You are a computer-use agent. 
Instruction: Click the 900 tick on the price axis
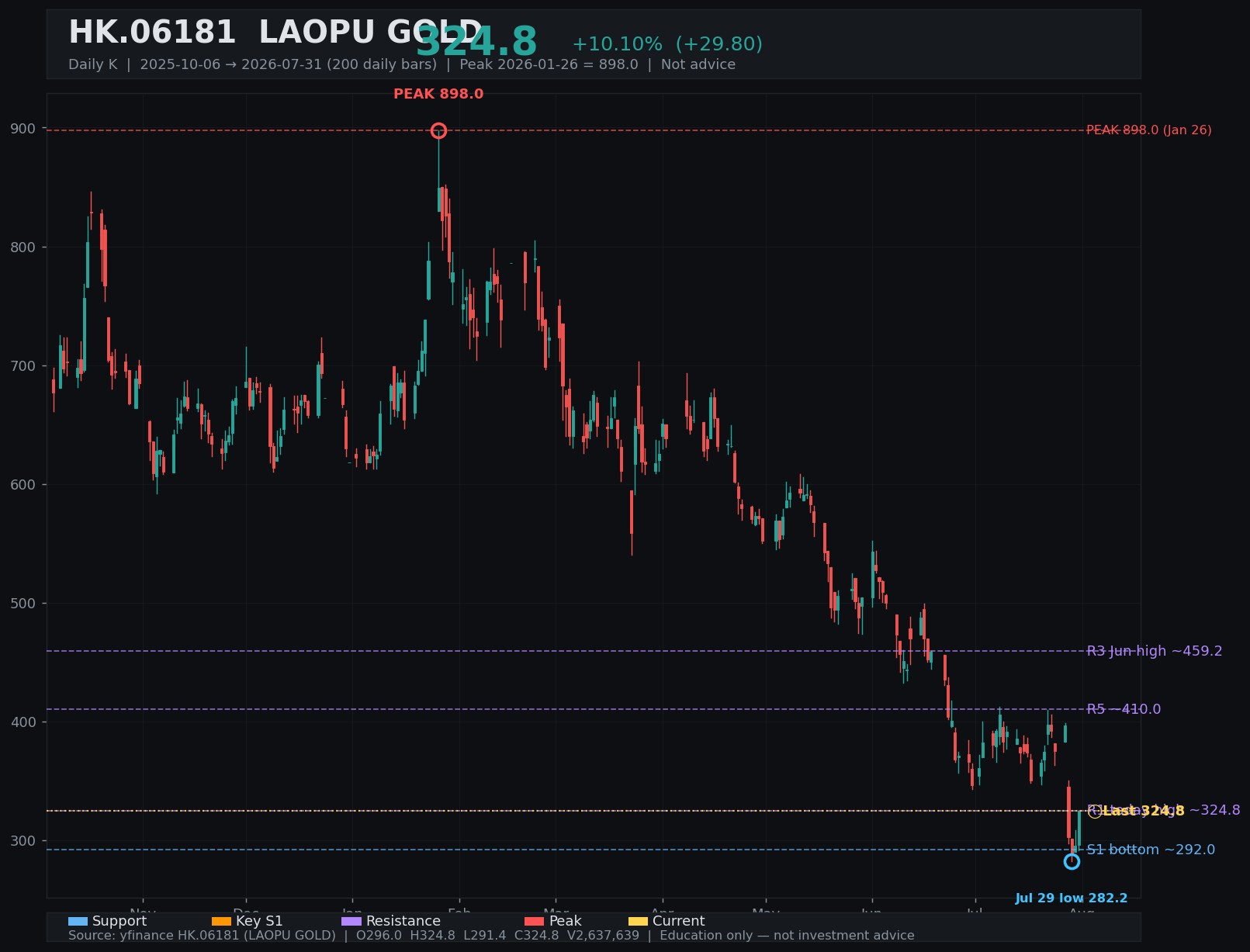pyautogui.click(x=25, y=128)
